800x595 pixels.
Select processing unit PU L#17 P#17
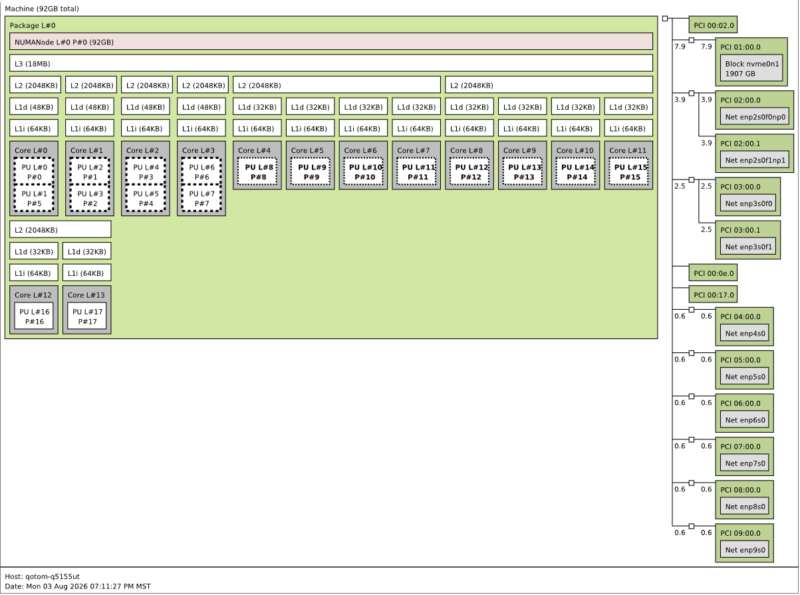click(87, 316)
